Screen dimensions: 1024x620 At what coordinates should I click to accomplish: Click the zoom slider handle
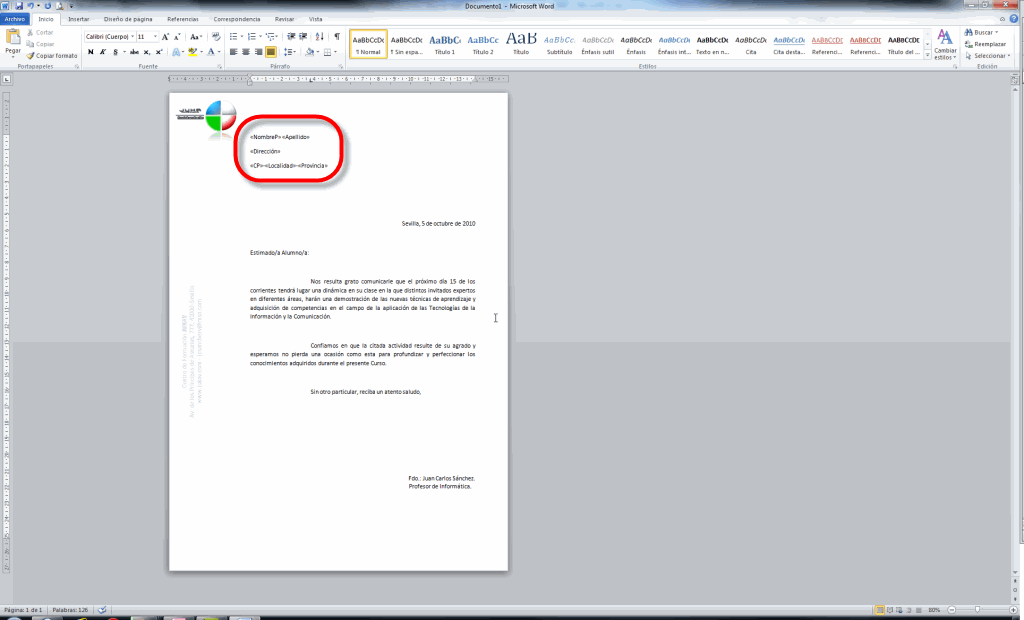point(977,609)
